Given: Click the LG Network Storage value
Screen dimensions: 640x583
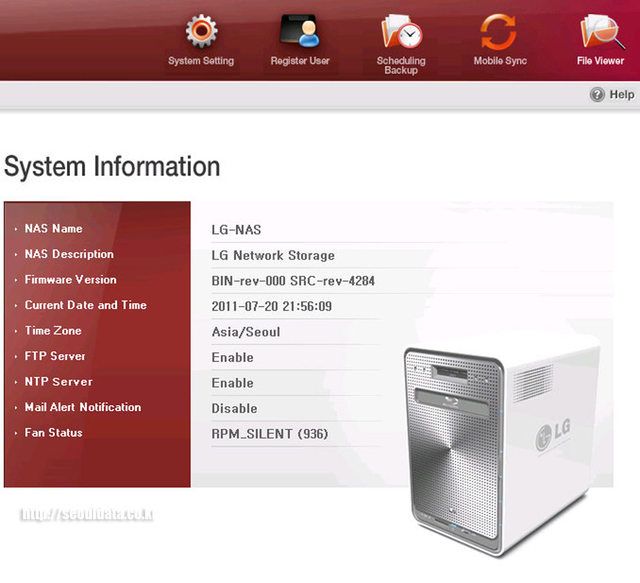Looking at the screenshot, I should pos(273,256).
